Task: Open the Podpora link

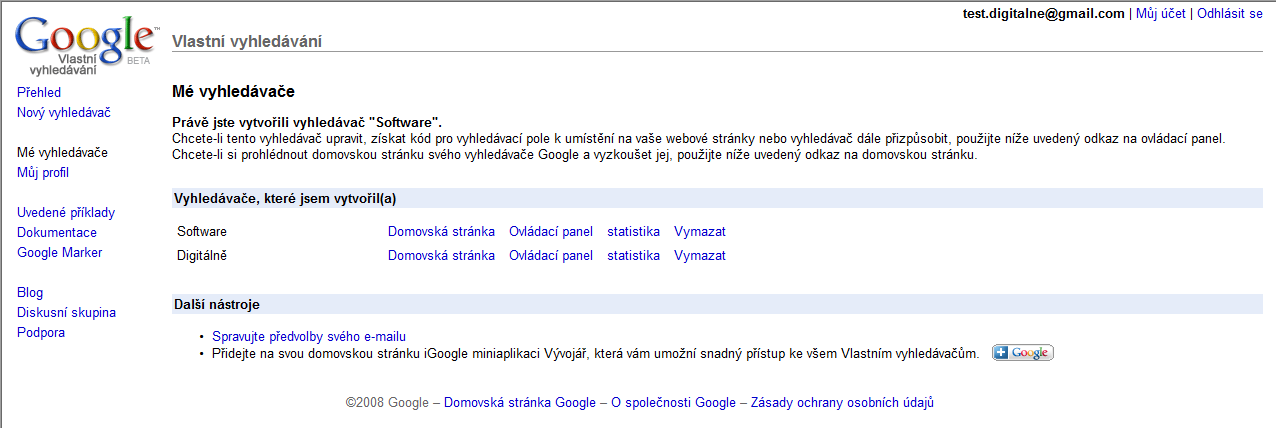Action: point(41,332)
